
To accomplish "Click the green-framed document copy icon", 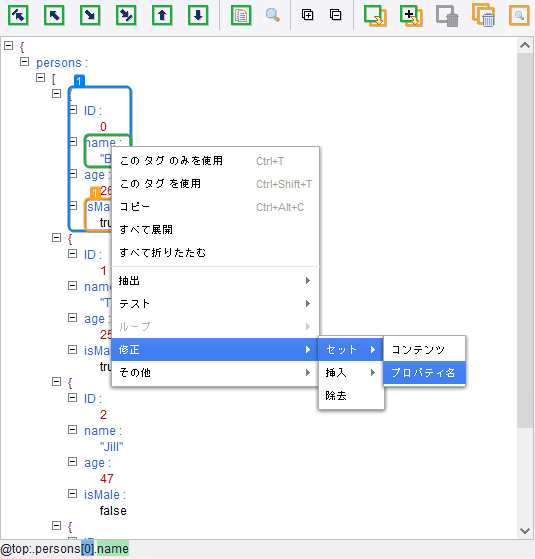I will pyautogui.click(x=241, y=15).
